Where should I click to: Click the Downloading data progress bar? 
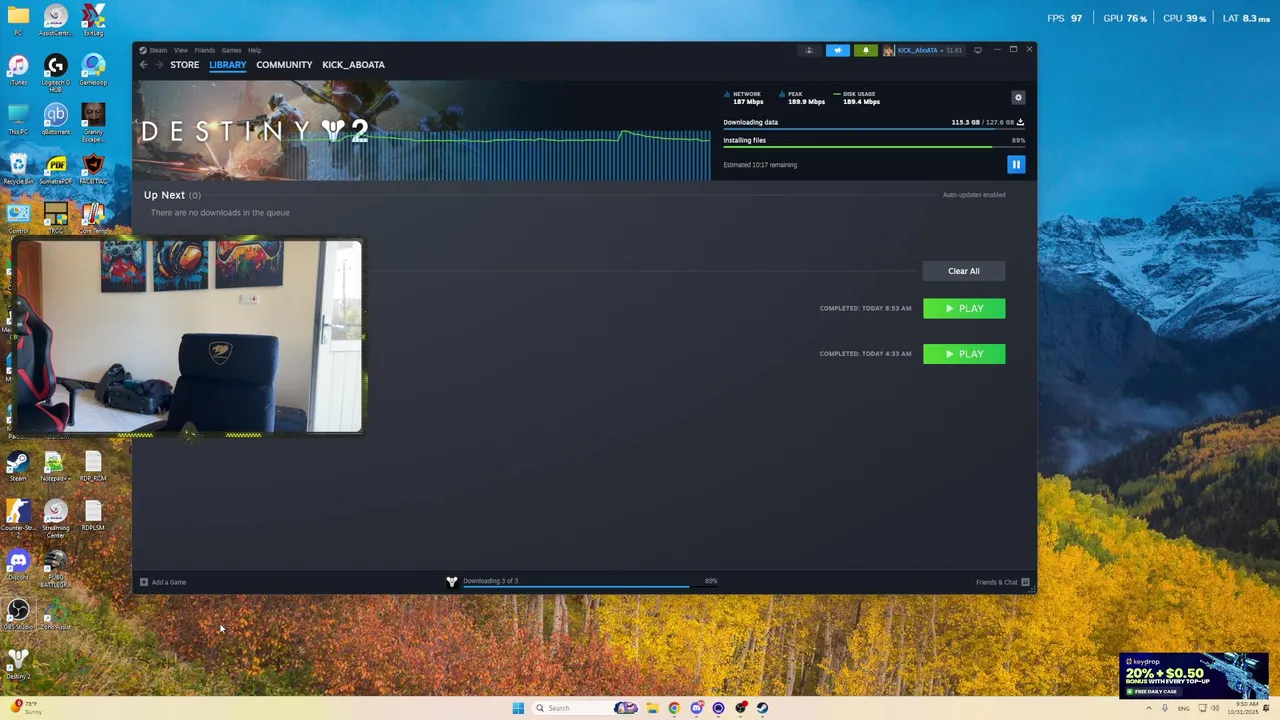pos(874,129)
